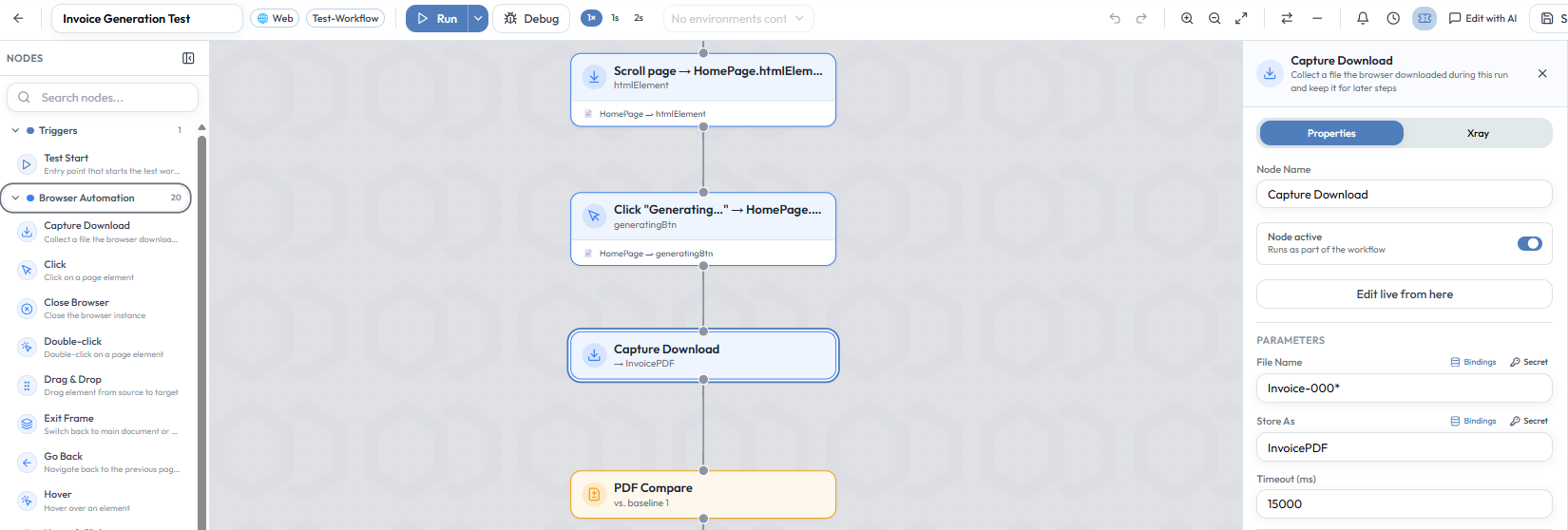The image size is (1568, 530).
Task: Toggle the highlighted ticket-shaped toolbar icon
Action: pos(1425,18)
